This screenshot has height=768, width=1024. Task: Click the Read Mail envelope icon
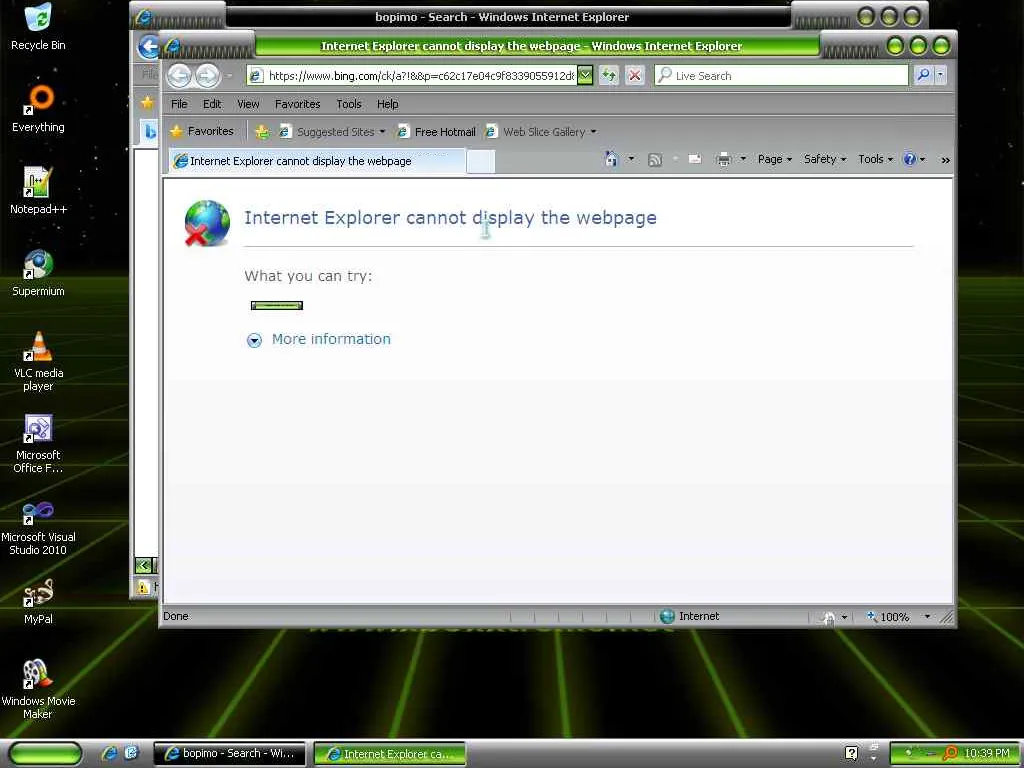tap(695, 159)
